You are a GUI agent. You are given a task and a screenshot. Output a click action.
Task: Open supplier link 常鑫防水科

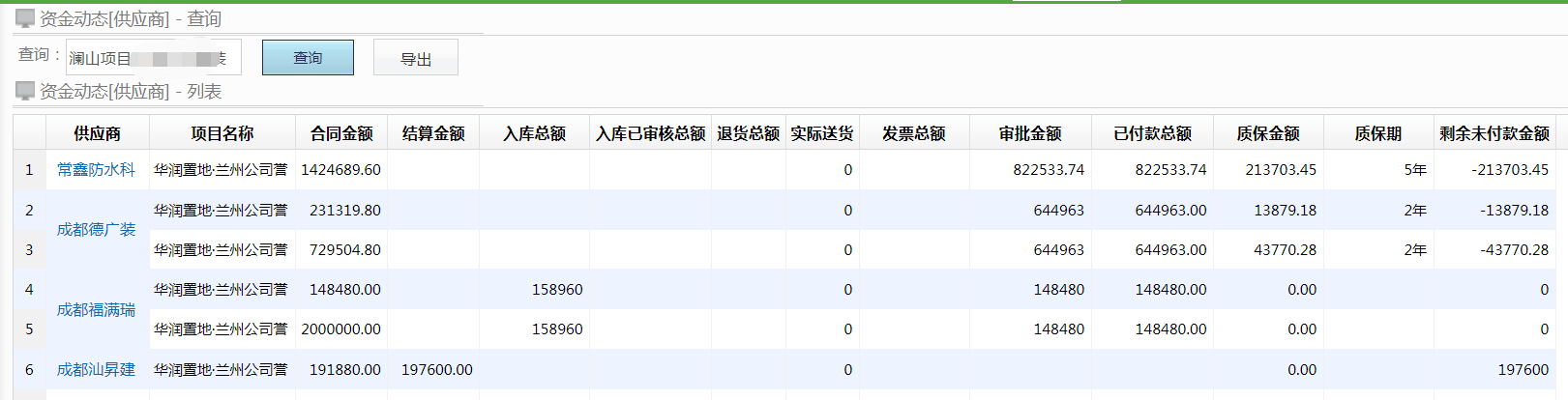(96, 170)
